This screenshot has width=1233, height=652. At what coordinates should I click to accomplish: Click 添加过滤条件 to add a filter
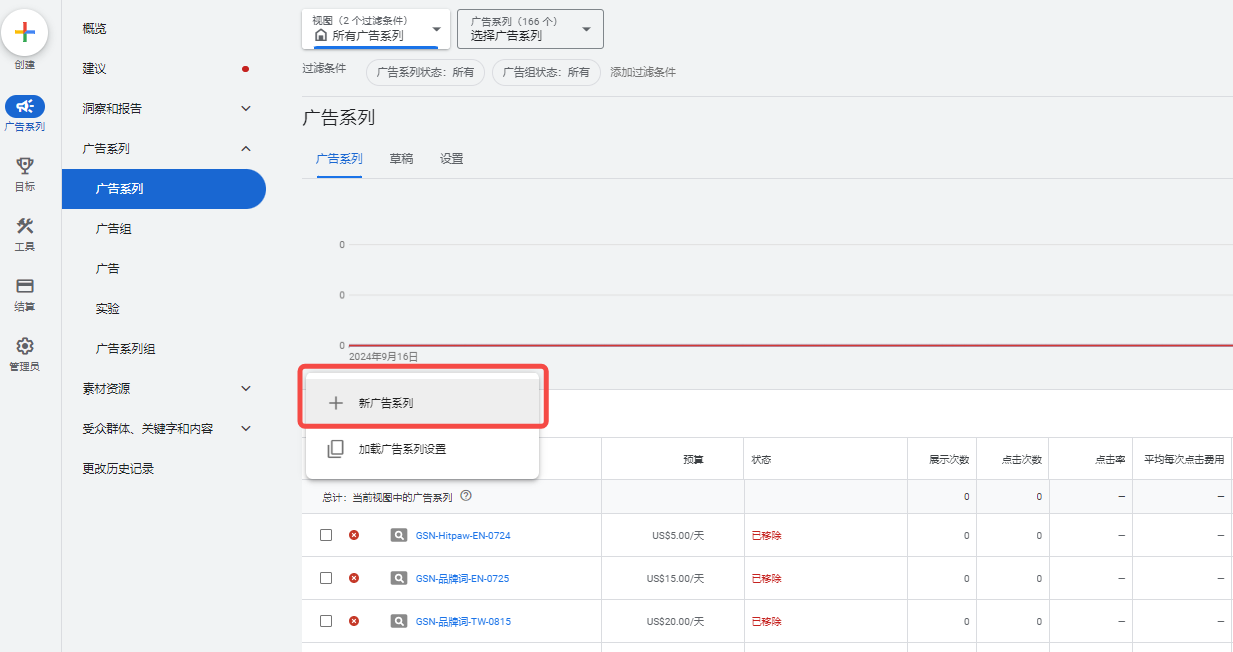click(x=643, y=72)
